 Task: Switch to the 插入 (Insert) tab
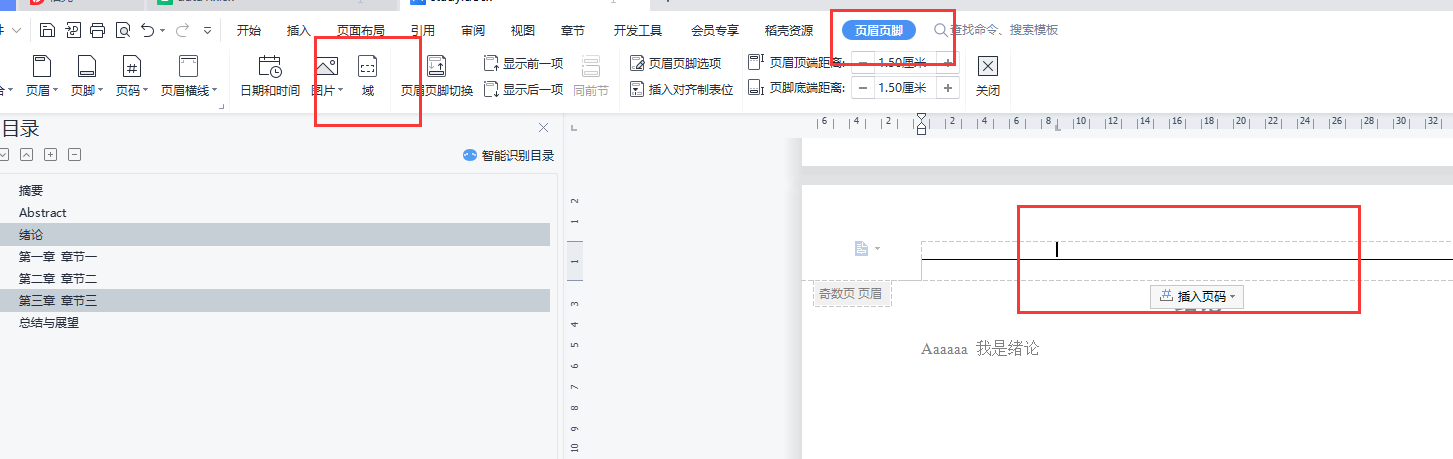tap(298, 30)
